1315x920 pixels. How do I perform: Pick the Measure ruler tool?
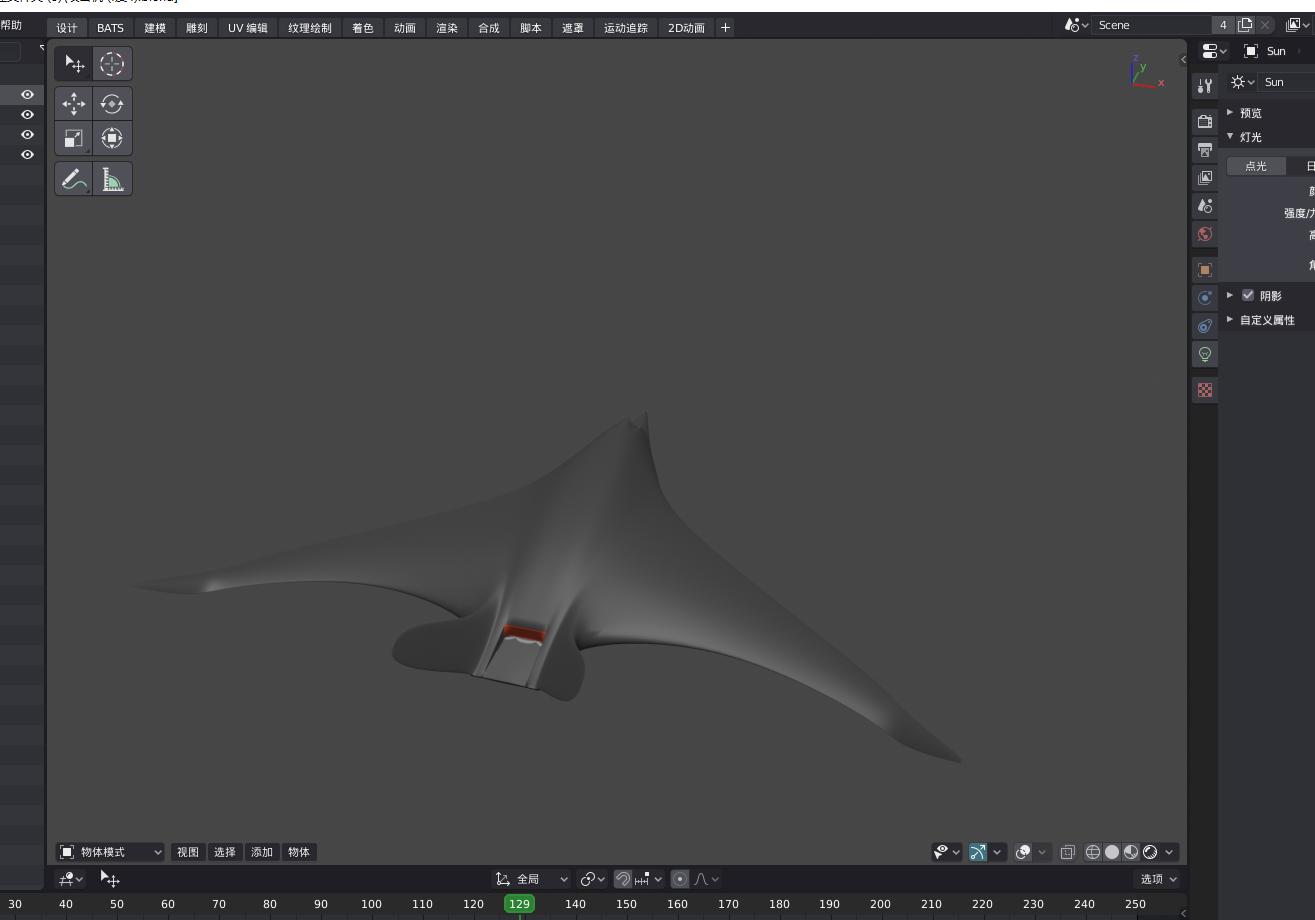[x=112, y=179]
